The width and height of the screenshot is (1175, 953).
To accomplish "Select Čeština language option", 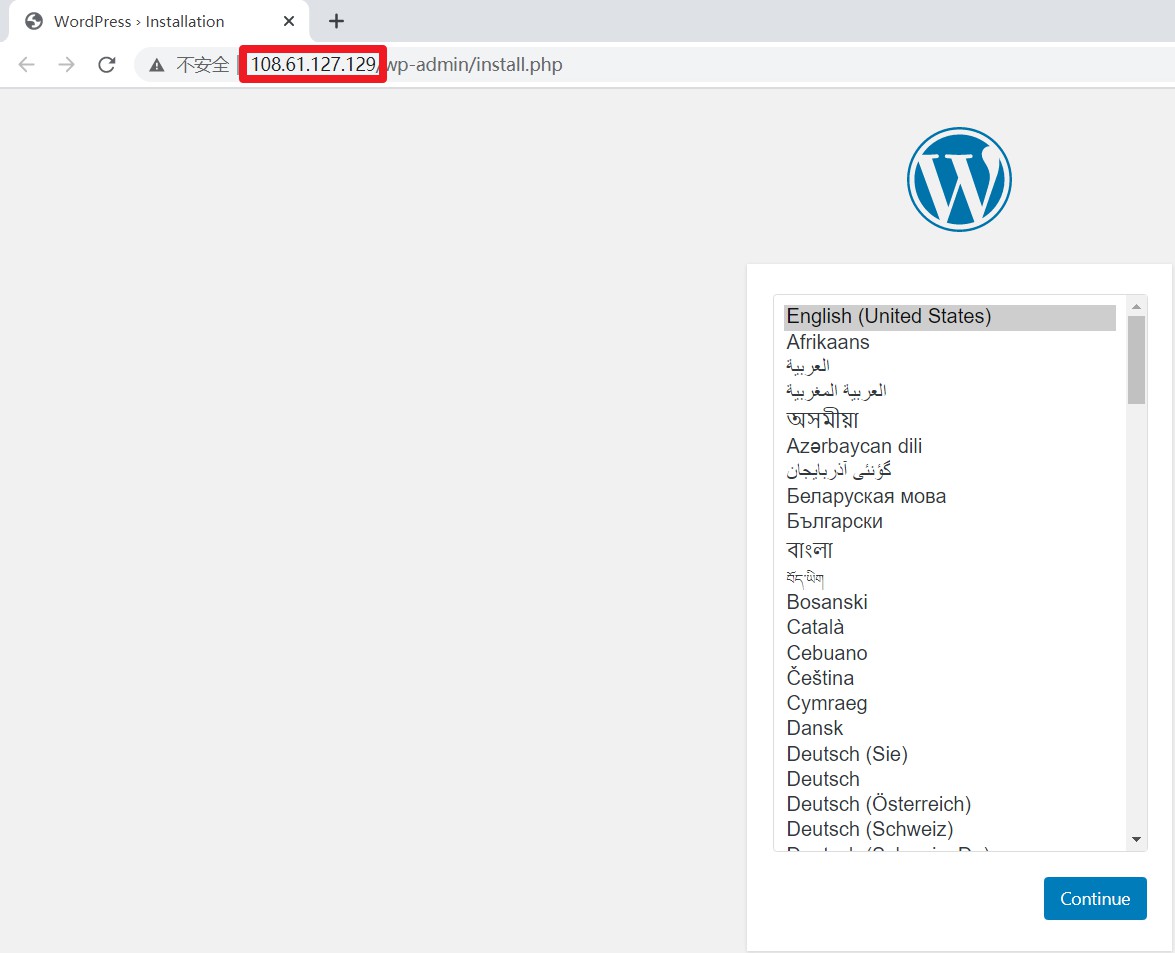I will click(949, 678).
